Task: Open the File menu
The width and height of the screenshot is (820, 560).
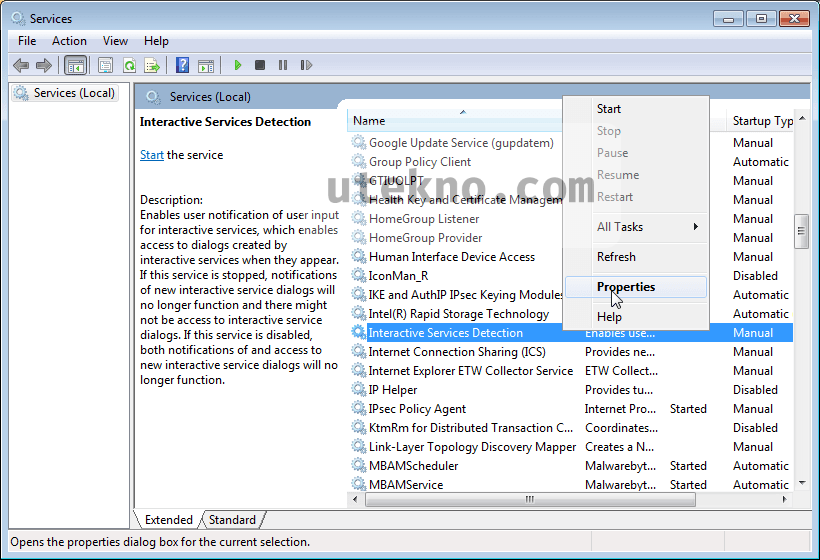Action: tap(27, 41)
